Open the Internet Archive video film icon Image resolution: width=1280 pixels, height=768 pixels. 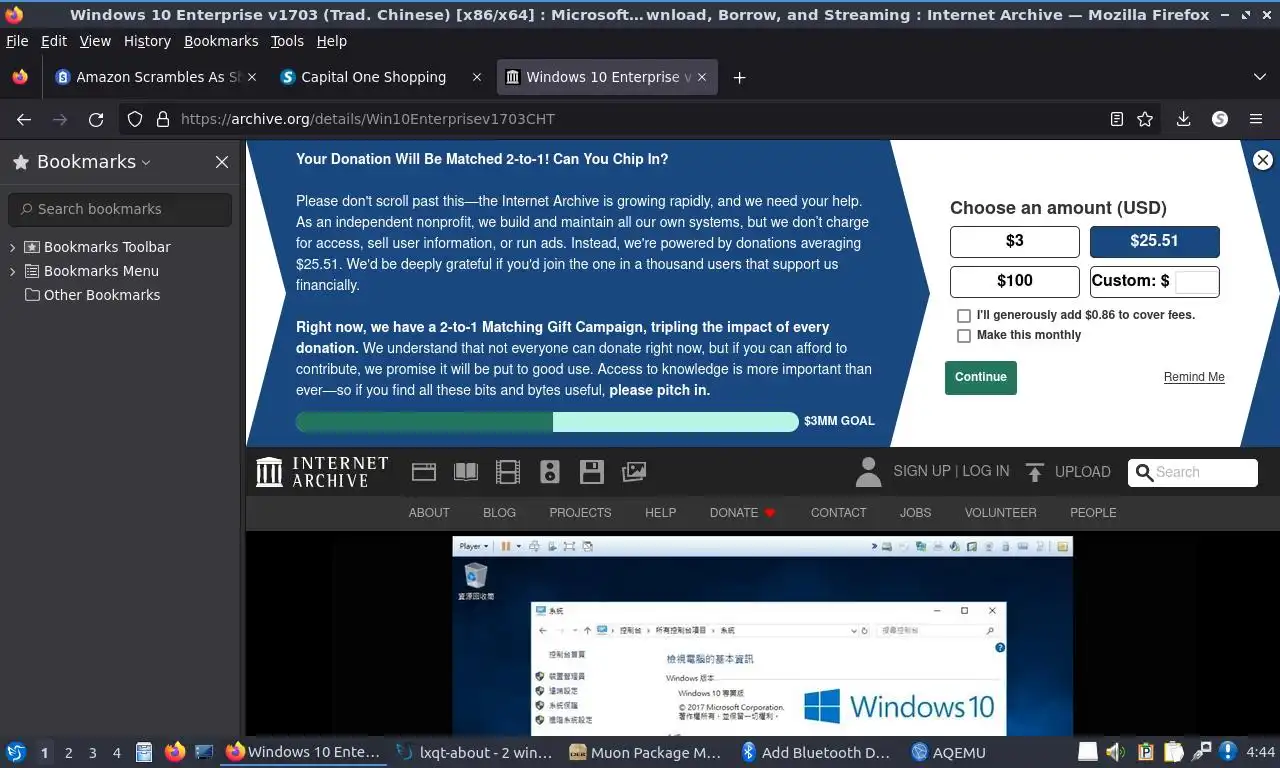click(508, 472)
